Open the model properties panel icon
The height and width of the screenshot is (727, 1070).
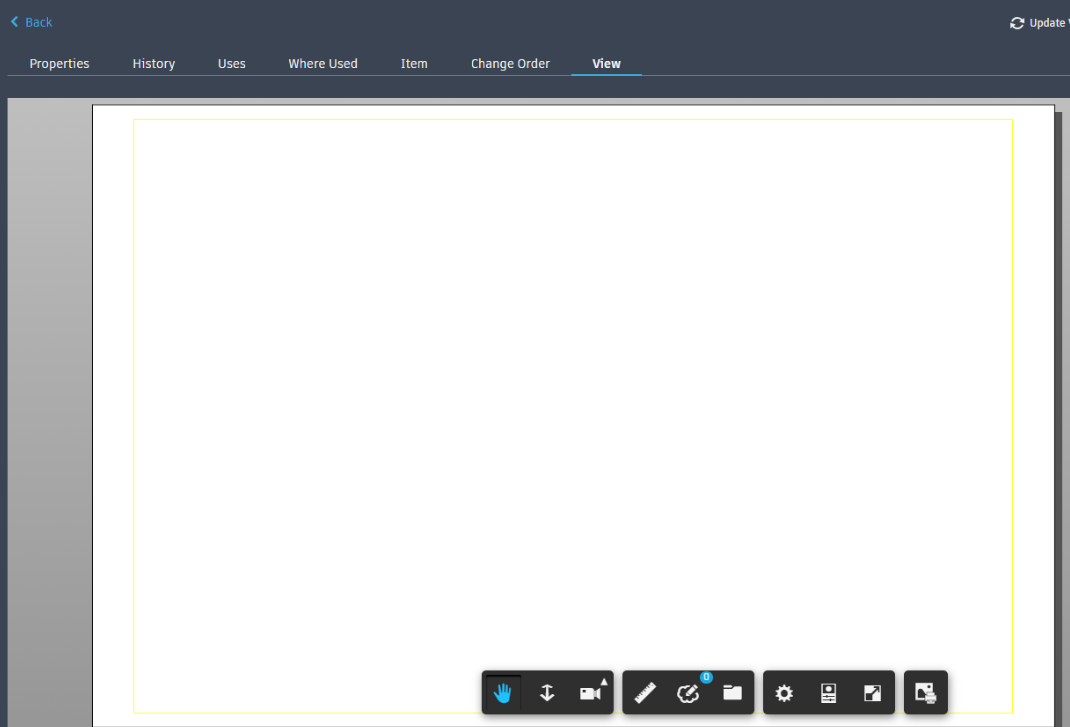pos(828,692)
